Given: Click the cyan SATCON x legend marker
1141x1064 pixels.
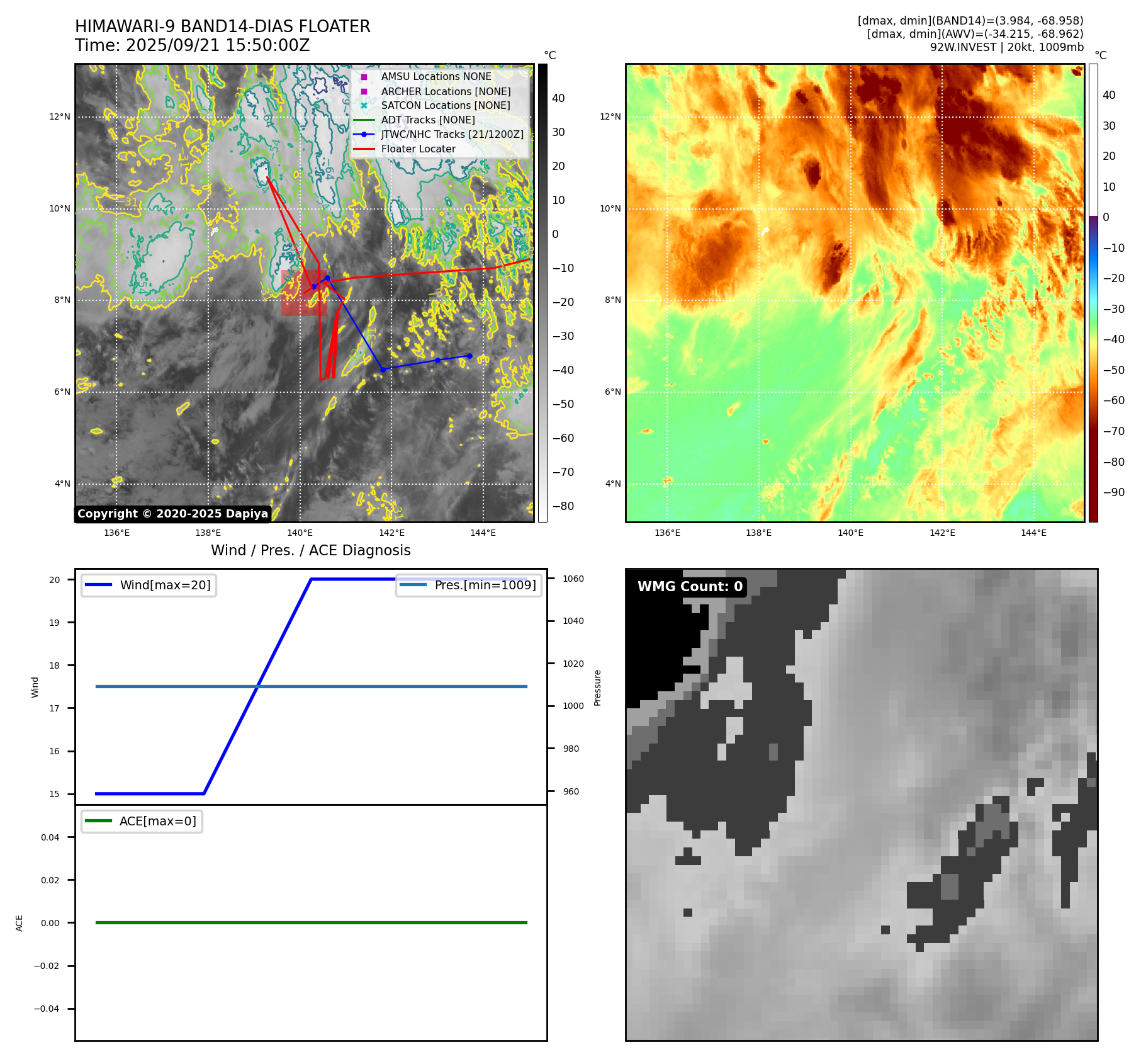Looking at the screenshot, I should (x=364, y=106).
